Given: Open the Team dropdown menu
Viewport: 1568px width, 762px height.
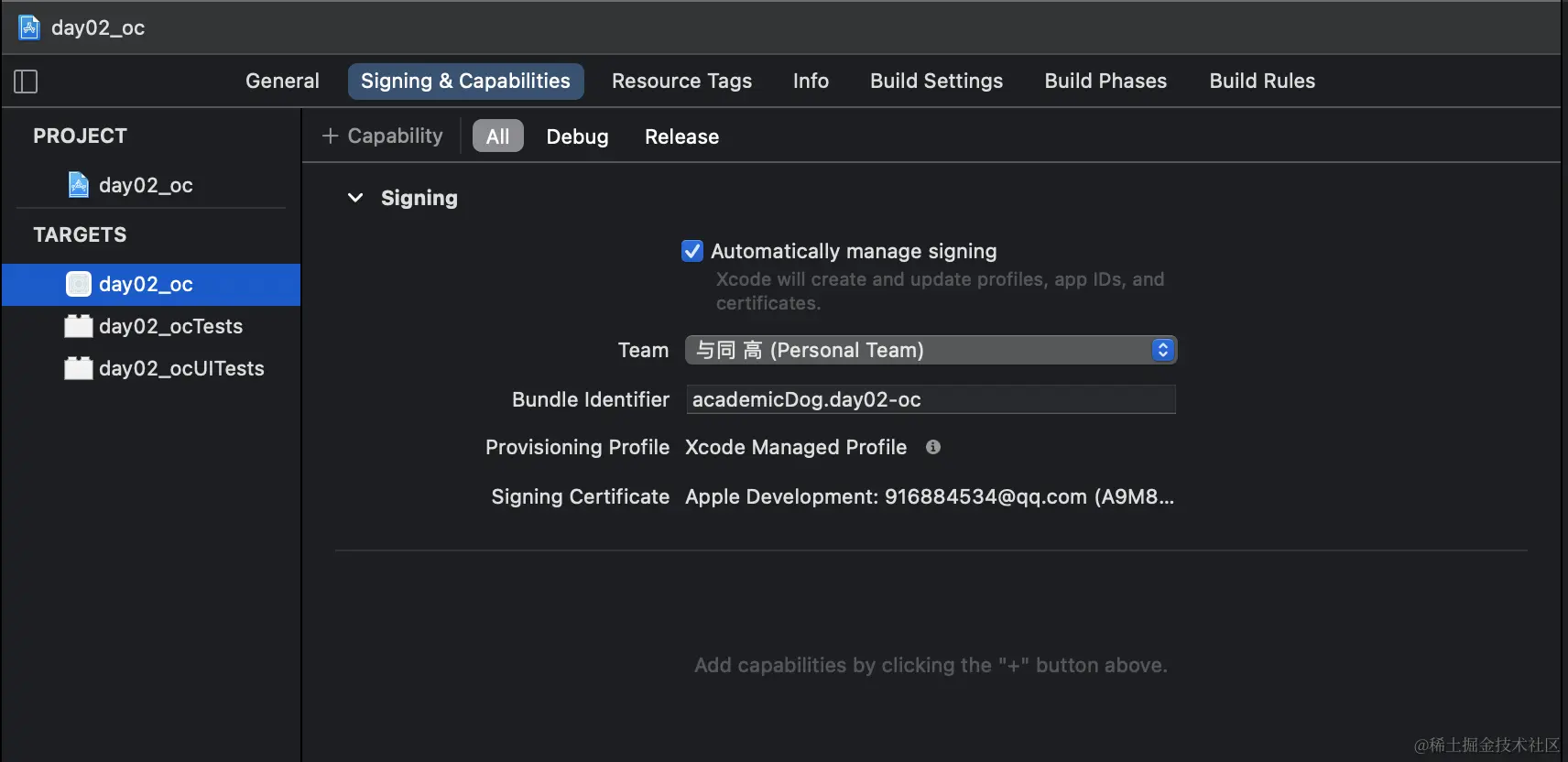Looking at the screenshot, I should click(x=931, y=350).
